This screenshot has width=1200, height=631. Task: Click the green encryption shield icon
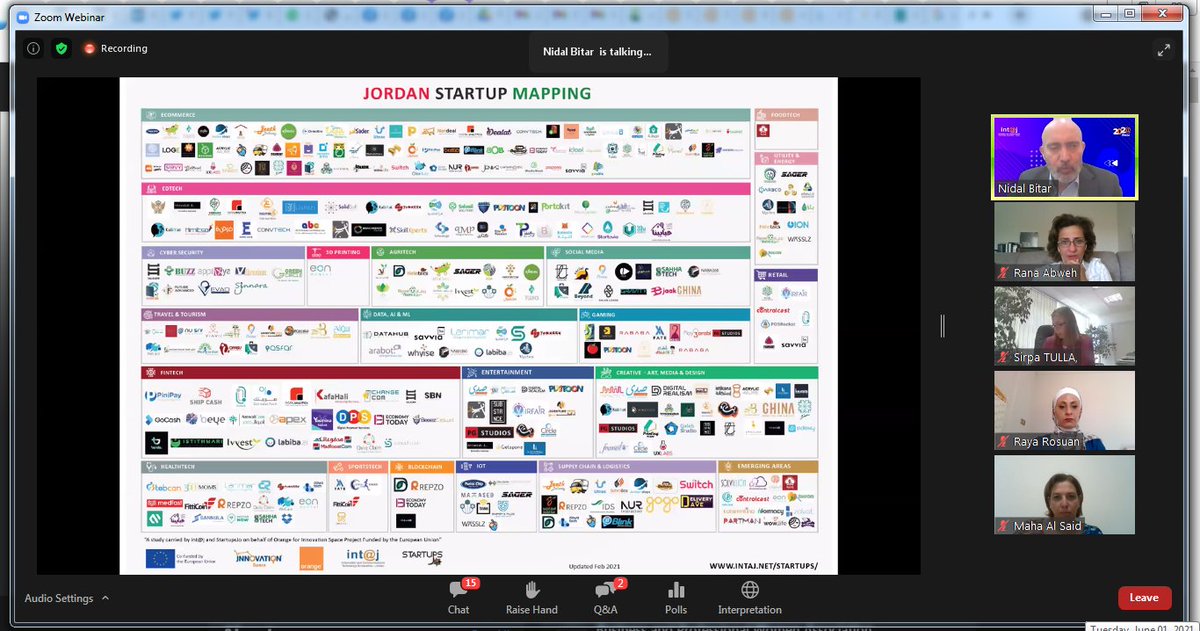point(61,48)
